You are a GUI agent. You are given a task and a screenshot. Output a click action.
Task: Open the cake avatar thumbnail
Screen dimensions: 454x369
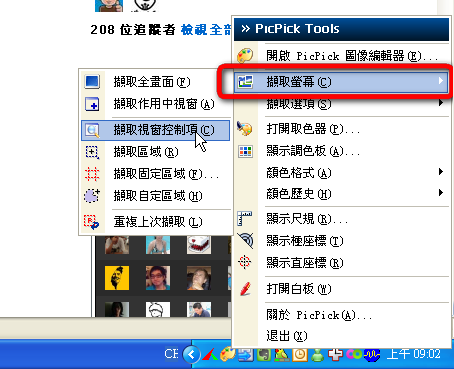(199, 245)
